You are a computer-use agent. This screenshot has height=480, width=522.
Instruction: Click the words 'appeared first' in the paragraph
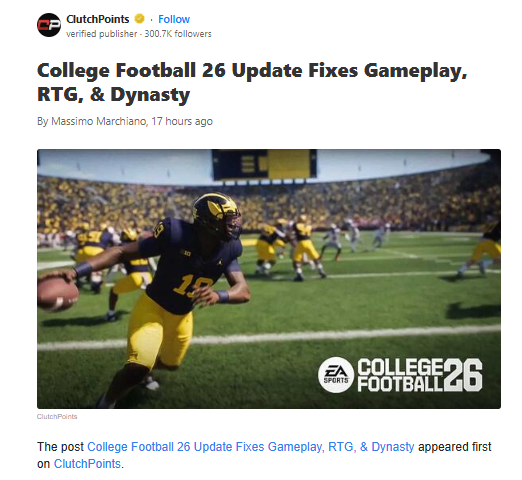coord(454,447)
